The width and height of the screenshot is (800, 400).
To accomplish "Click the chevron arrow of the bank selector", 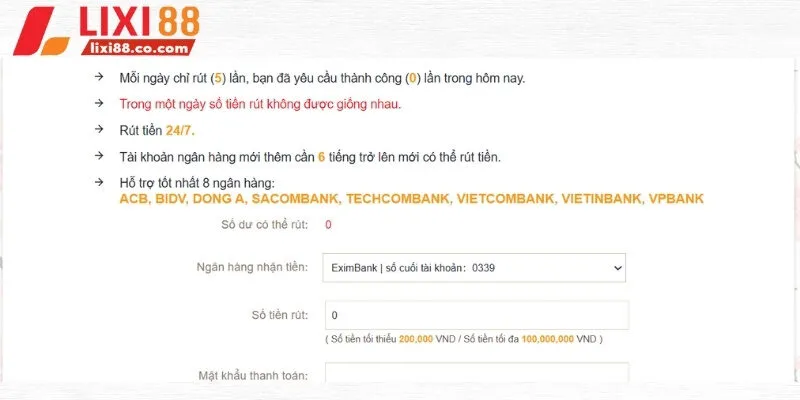I will (x=616, y=268).
